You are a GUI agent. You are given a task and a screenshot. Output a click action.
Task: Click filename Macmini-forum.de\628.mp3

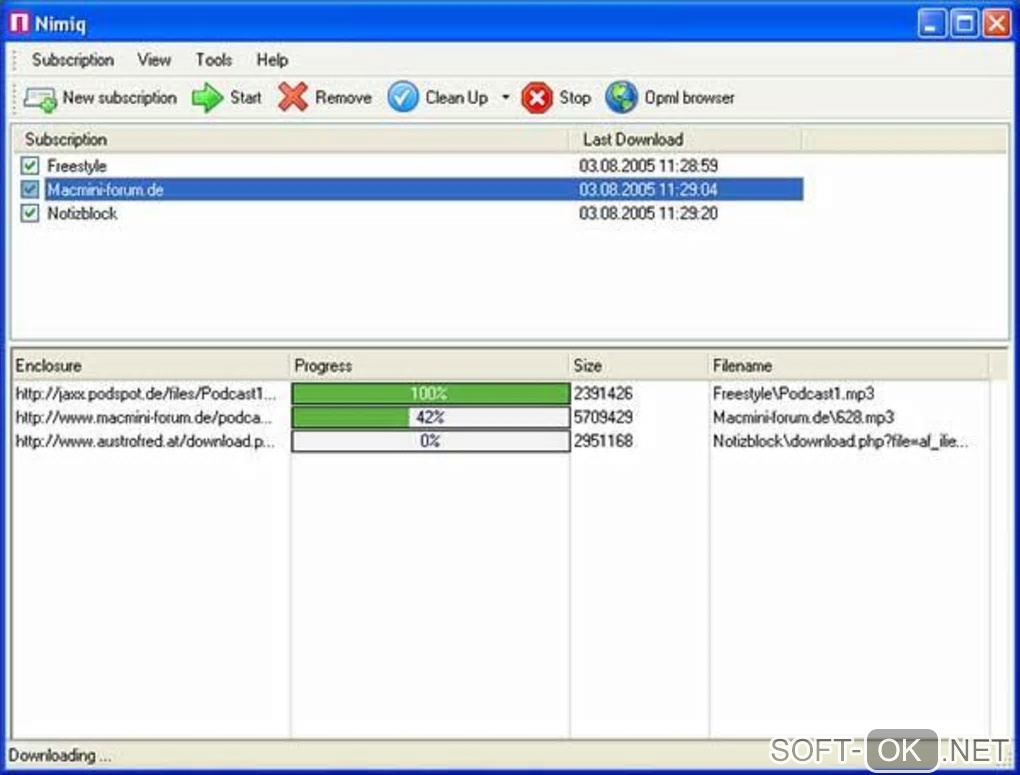[803, 417]
